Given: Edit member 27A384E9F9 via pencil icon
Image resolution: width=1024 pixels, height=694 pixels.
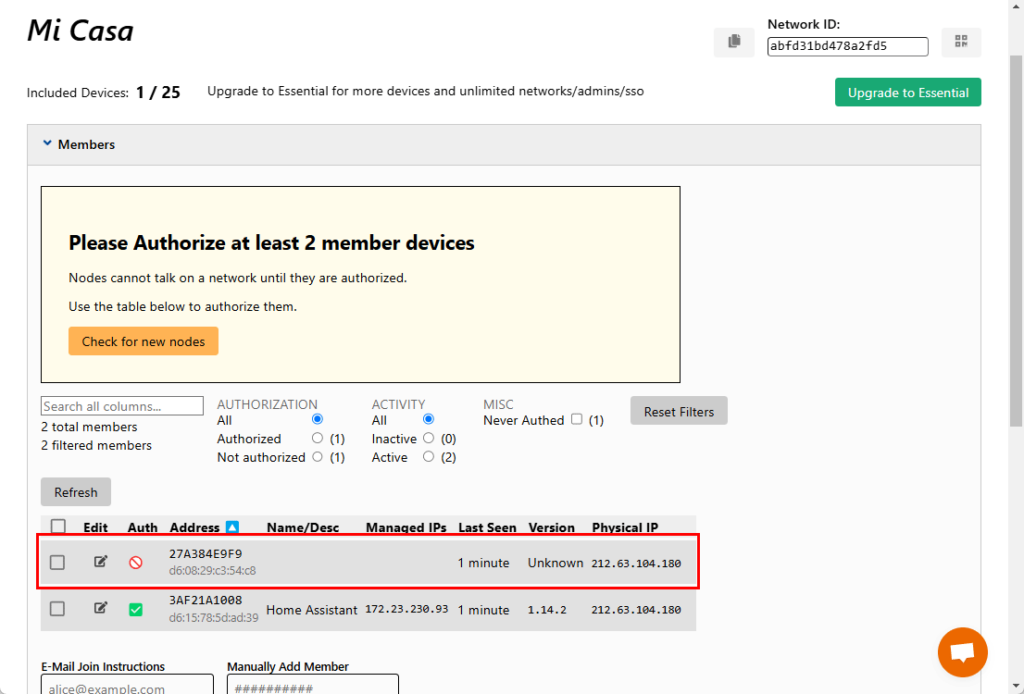Looking at the screenshot, I should tap(100, 562).
